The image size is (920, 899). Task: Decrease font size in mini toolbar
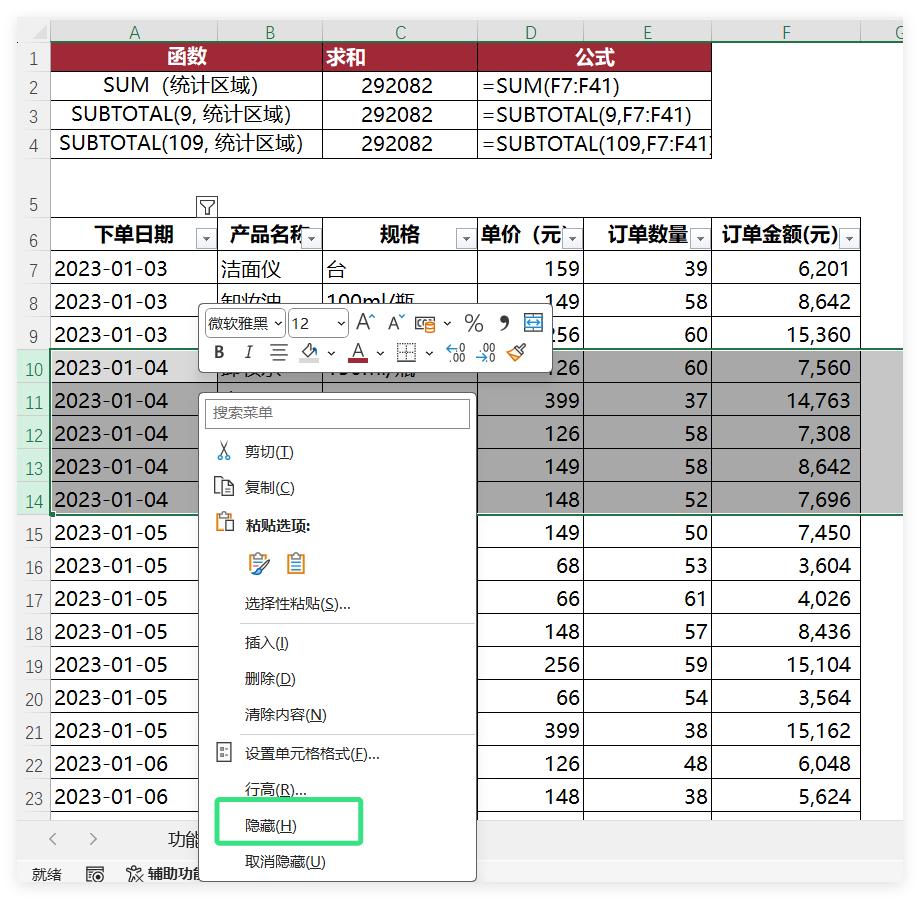(x=396, y=322)
